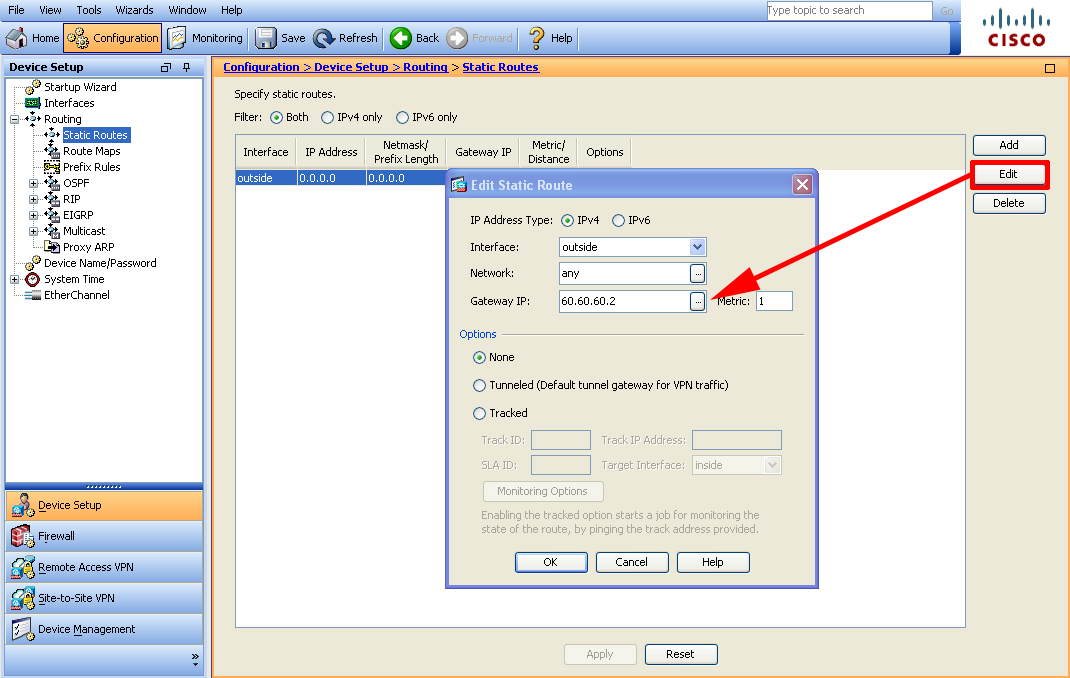Open the Wizards menu

click(134, 10)
